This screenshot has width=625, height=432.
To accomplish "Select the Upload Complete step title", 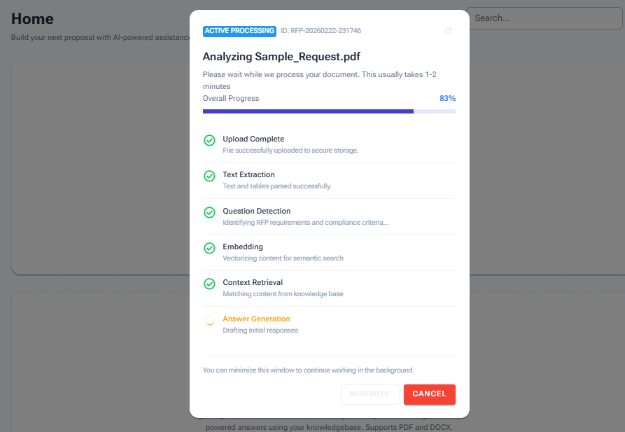I will [253, 139].
